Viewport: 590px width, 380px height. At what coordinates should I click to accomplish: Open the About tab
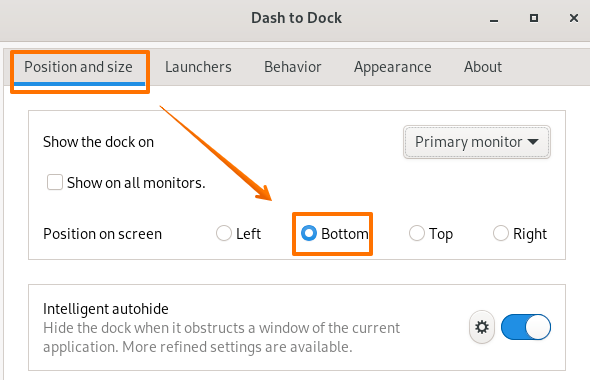tap(483, 67)
